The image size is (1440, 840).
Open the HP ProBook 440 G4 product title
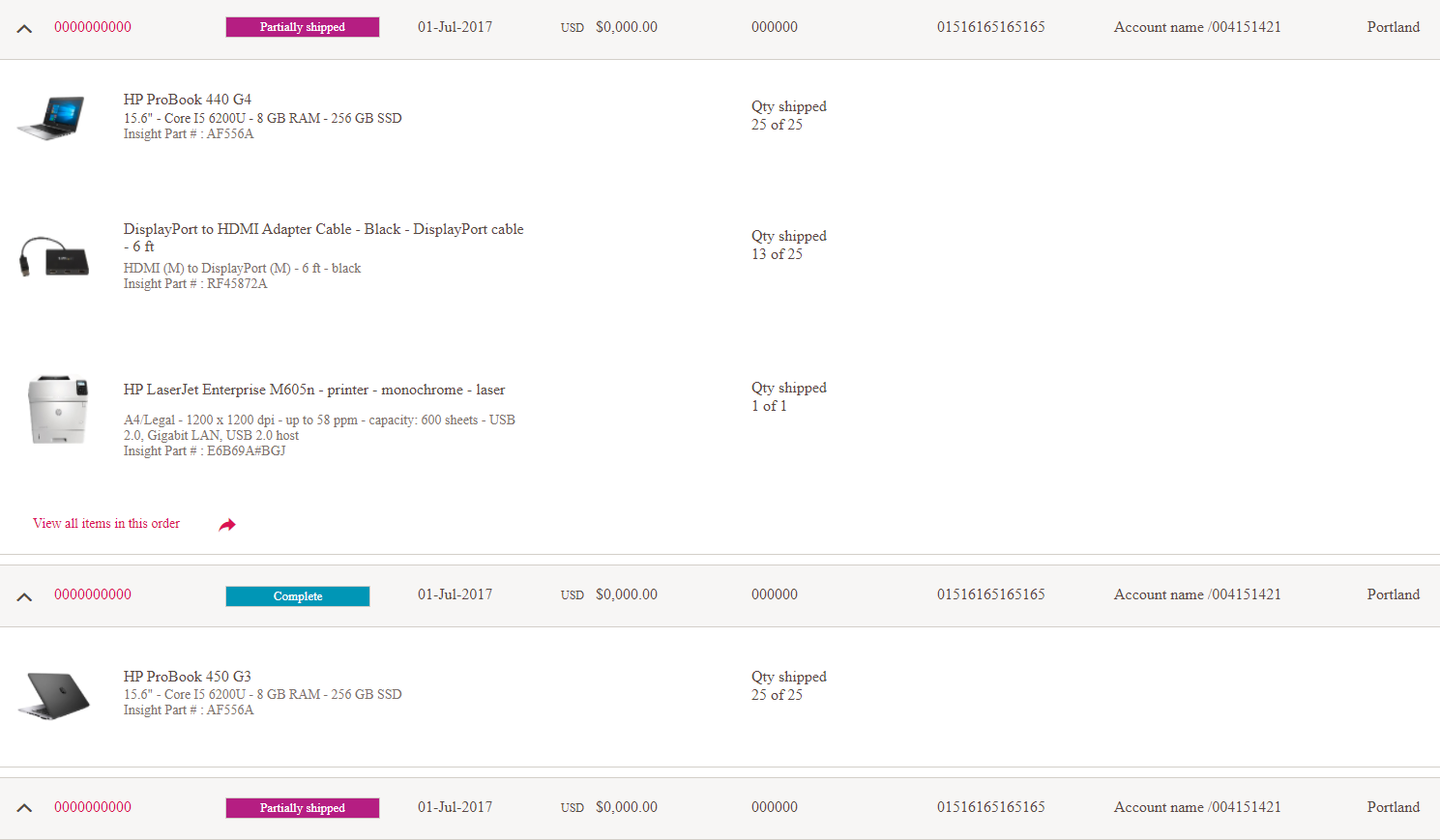coord(188,100)
